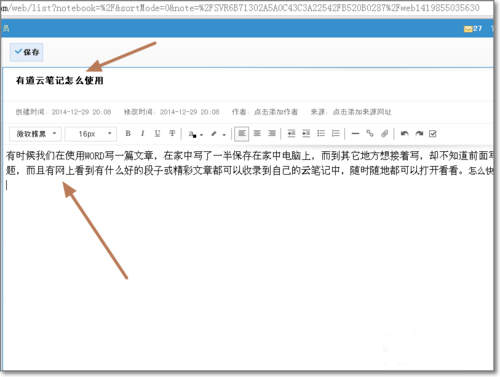This screenshot has width=500, height=377.
Task: Apply the highlight pen tool
Action: [x=214, y=134]
